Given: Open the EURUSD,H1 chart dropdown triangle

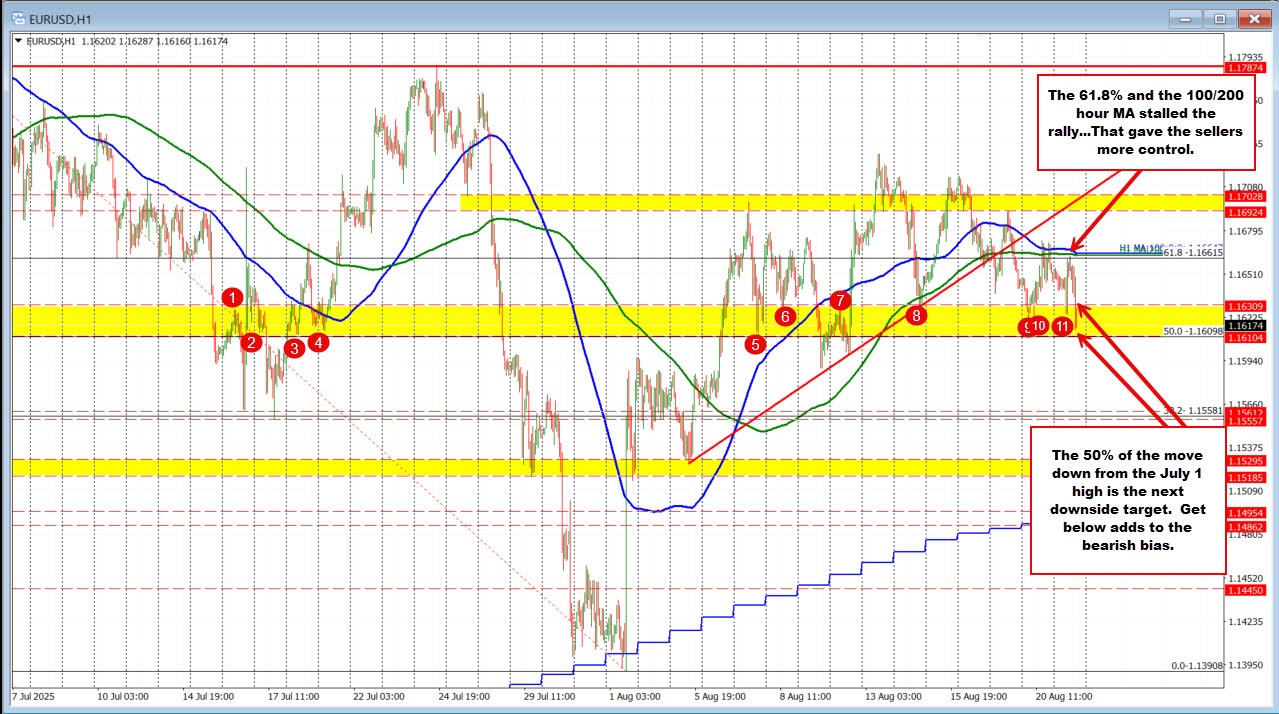Looking at the screenshot, I should coord(16,41).
